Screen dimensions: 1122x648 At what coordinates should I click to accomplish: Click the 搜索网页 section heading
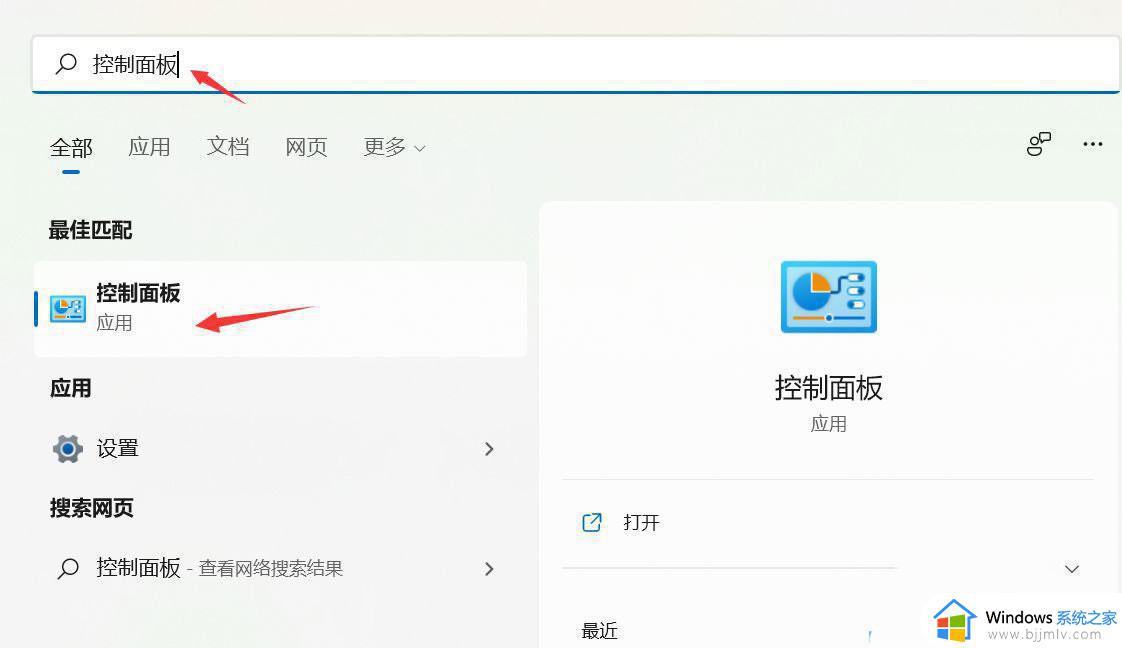click(x=92, y=509)
